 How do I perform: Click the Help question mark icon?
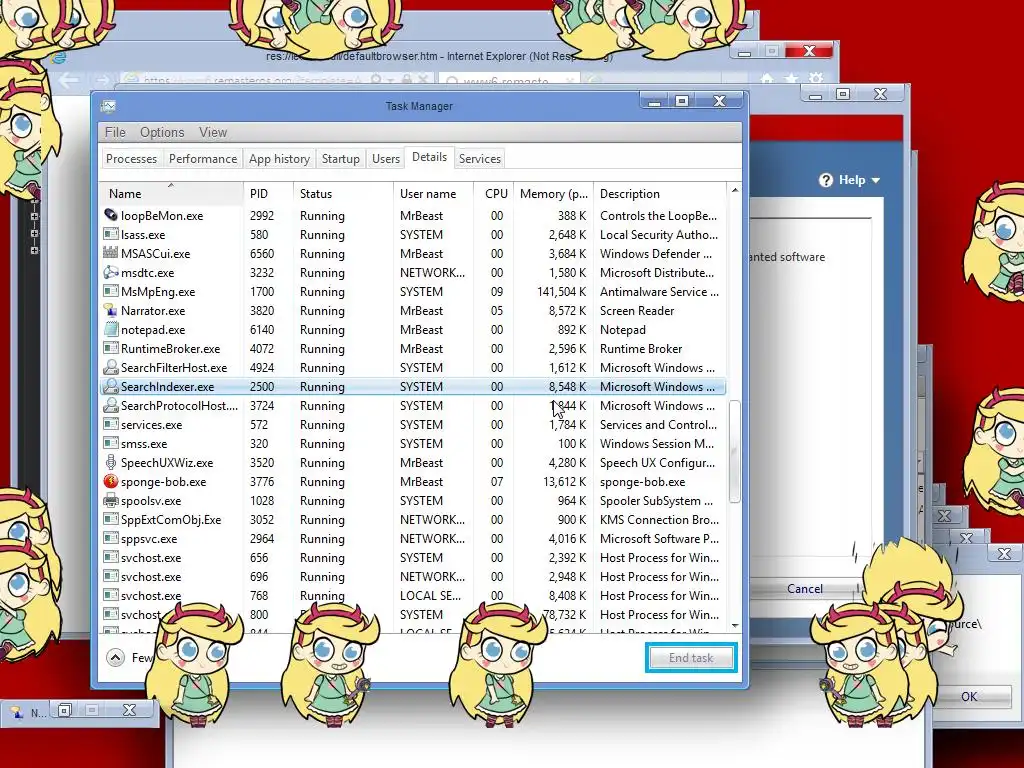[x=826, y=180]
